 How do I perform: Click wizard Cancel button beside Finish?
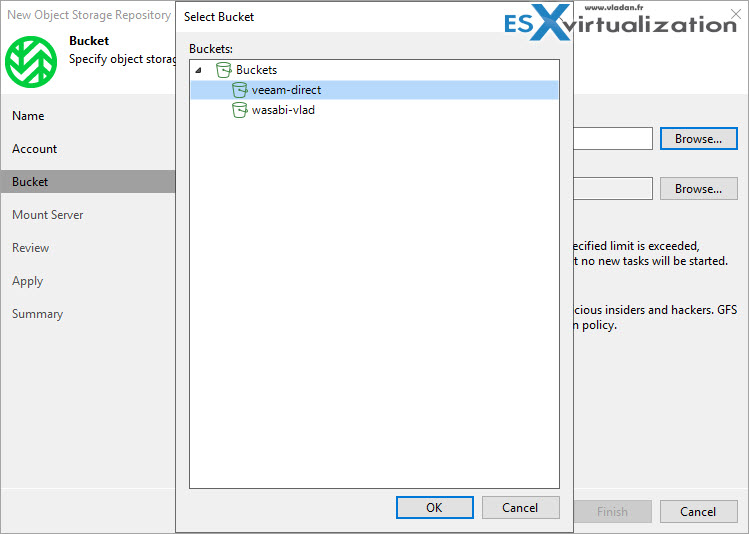pyautogui.click(x=698, y=512)
